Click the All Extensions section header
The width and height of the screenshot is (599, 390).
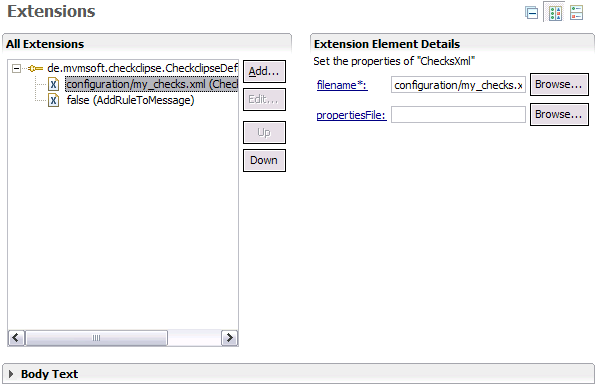(45, 44)
